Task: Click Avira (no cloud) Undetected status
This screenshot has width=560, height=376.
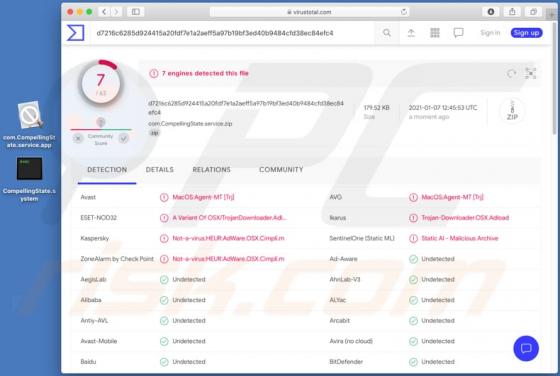Action: (x=438, y=341)
